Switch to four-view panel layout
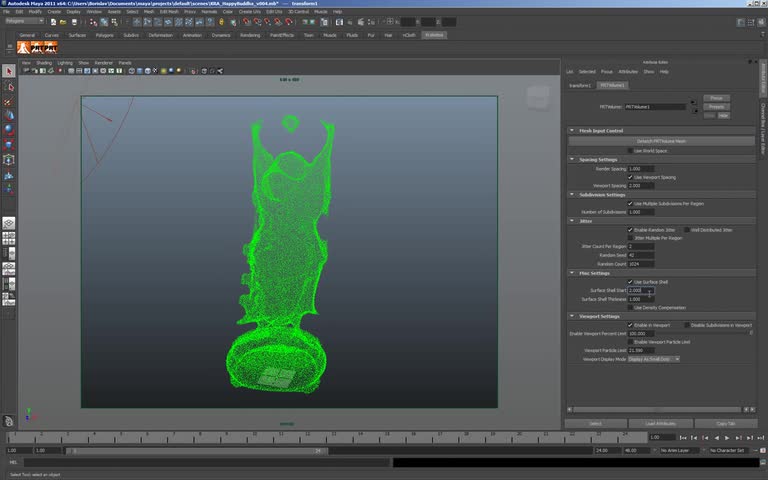 [x=9, y=238]
